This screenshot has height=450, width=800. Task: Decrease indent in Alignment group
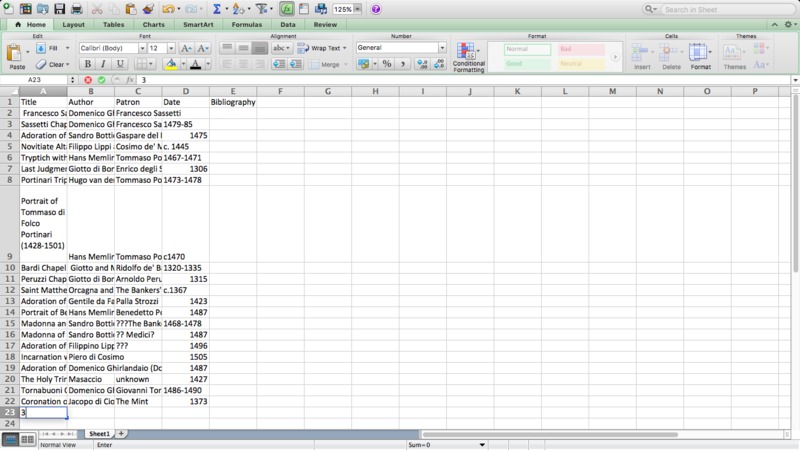click(279, 64)
